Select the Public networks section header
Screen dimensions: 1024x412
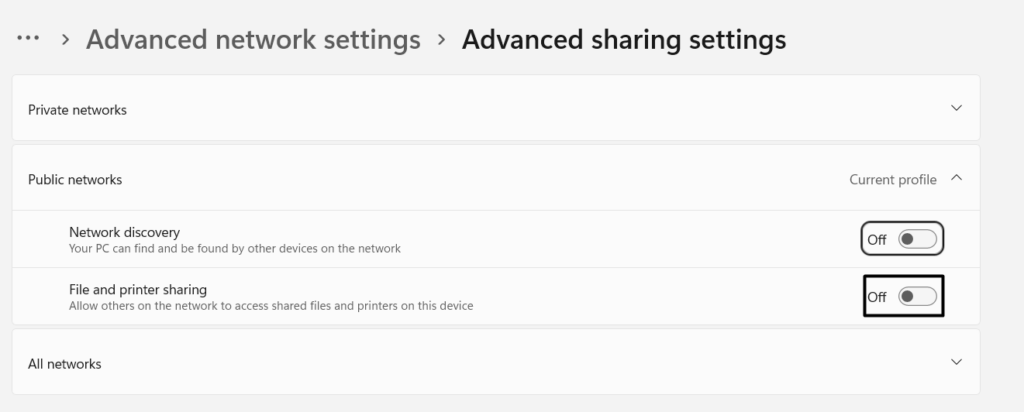[x=75, y=180]
